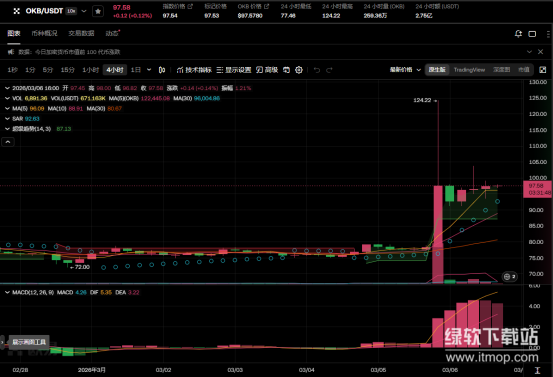Click the undo arrow in chart toolbar
553x377 pixels.
point(317,70)
